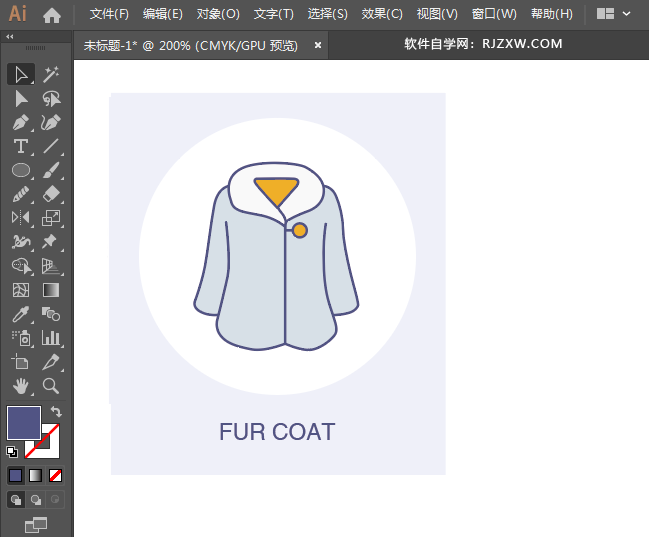The image size is (649, 537).
Task: Open 窗口(W) menu
Action: [x=494, y=14]
